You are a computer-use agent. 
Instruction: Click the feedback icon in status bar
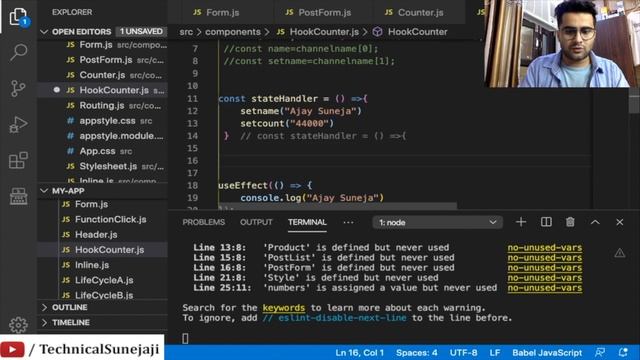click(600, 353)
